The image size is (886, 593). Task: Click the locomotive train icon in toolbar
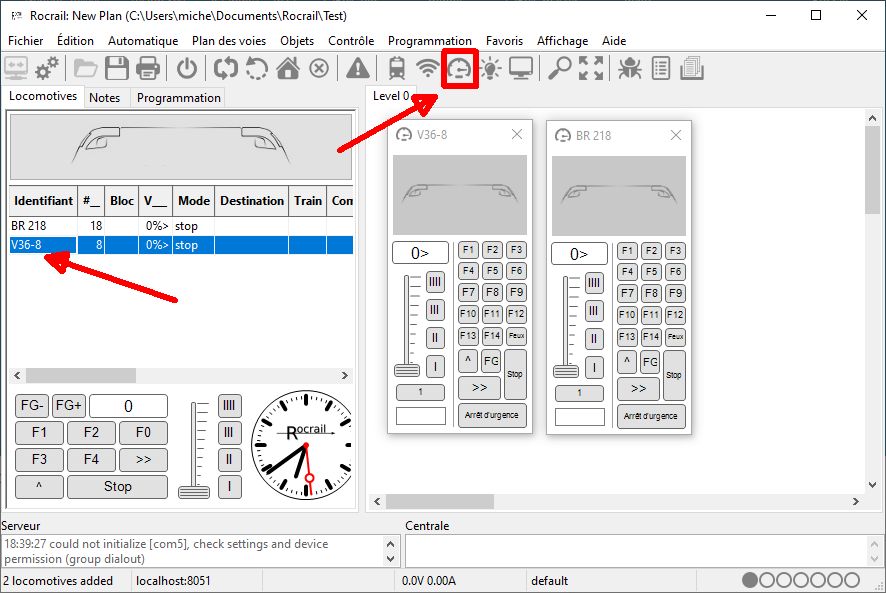pyautogui.click(x=397, y=68)
